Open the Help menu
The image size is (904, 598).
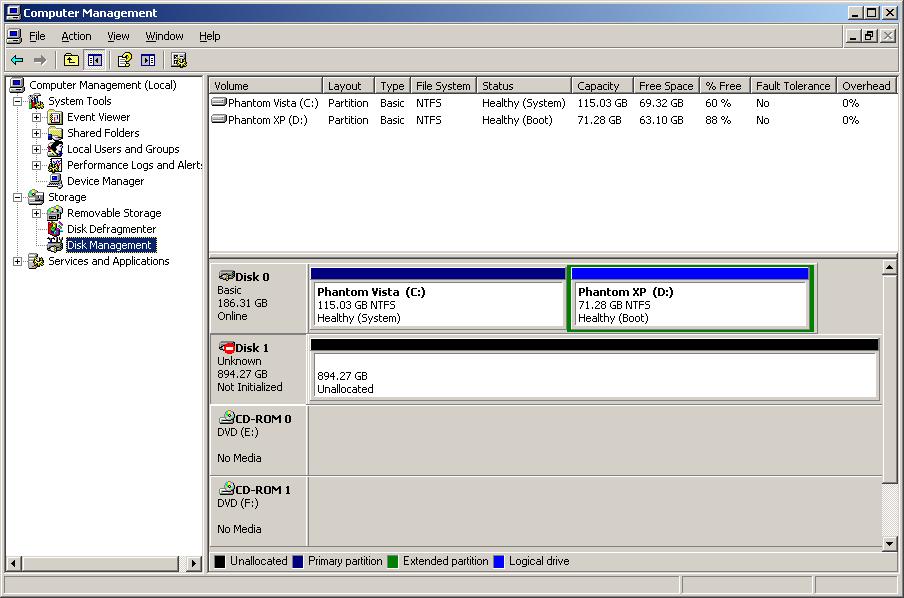(210, 36)
